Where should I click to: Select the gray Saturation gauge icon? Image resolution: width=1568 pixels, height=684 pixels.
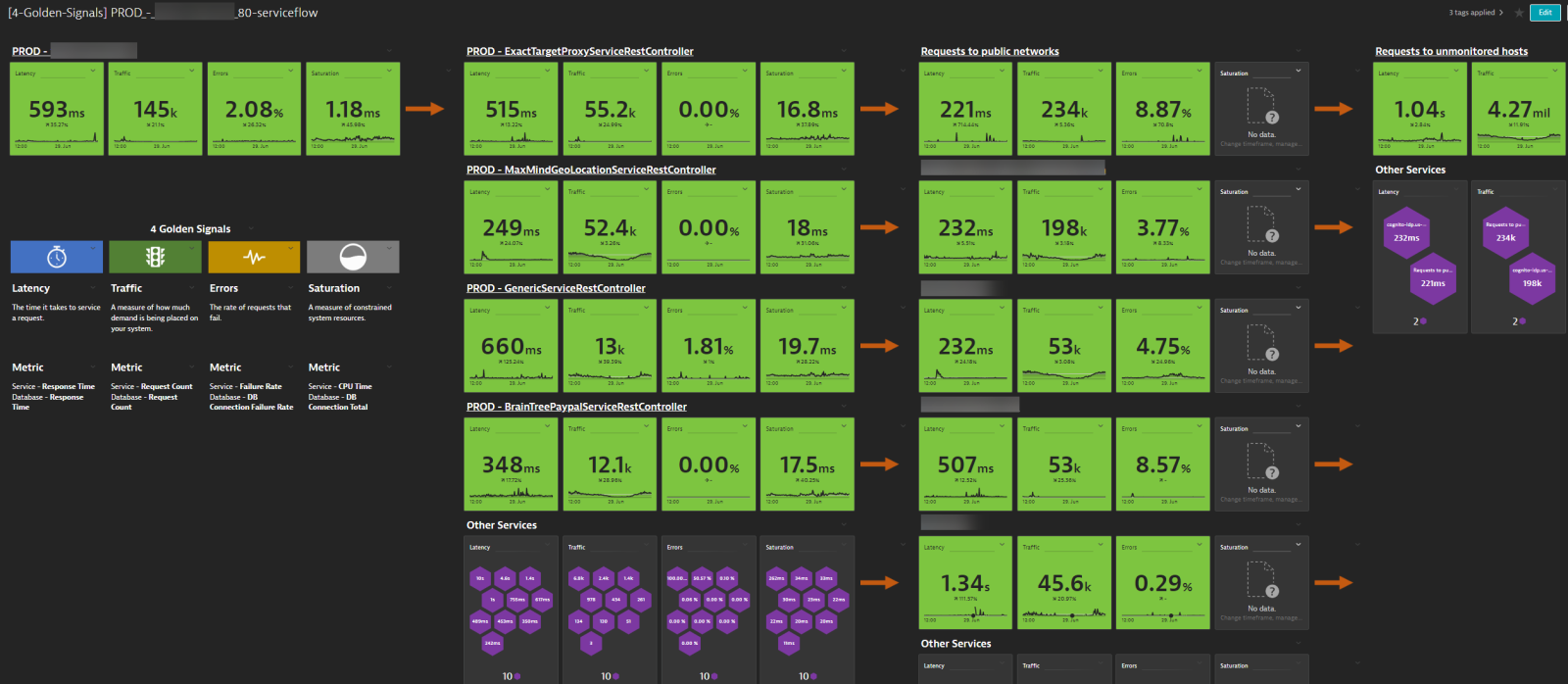(x=353, y=257)
